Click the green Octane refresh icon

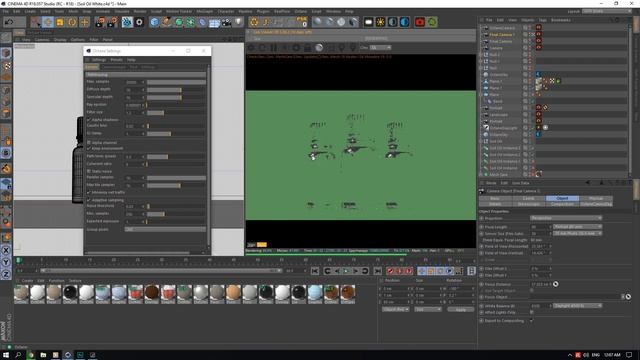click(432, 22)
